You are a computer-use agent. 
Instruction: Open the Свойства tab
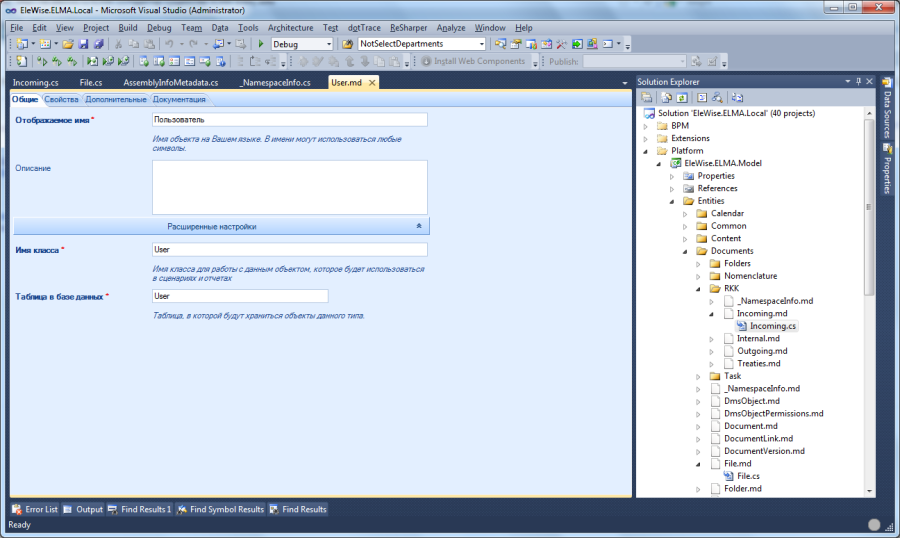(x=61, y=99)
